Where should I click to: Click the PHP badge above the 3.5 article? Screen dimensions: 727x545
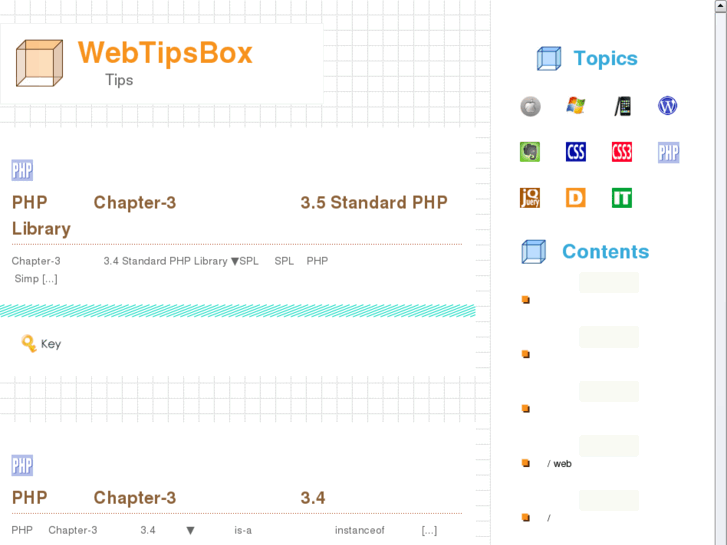tap(22, 170)
